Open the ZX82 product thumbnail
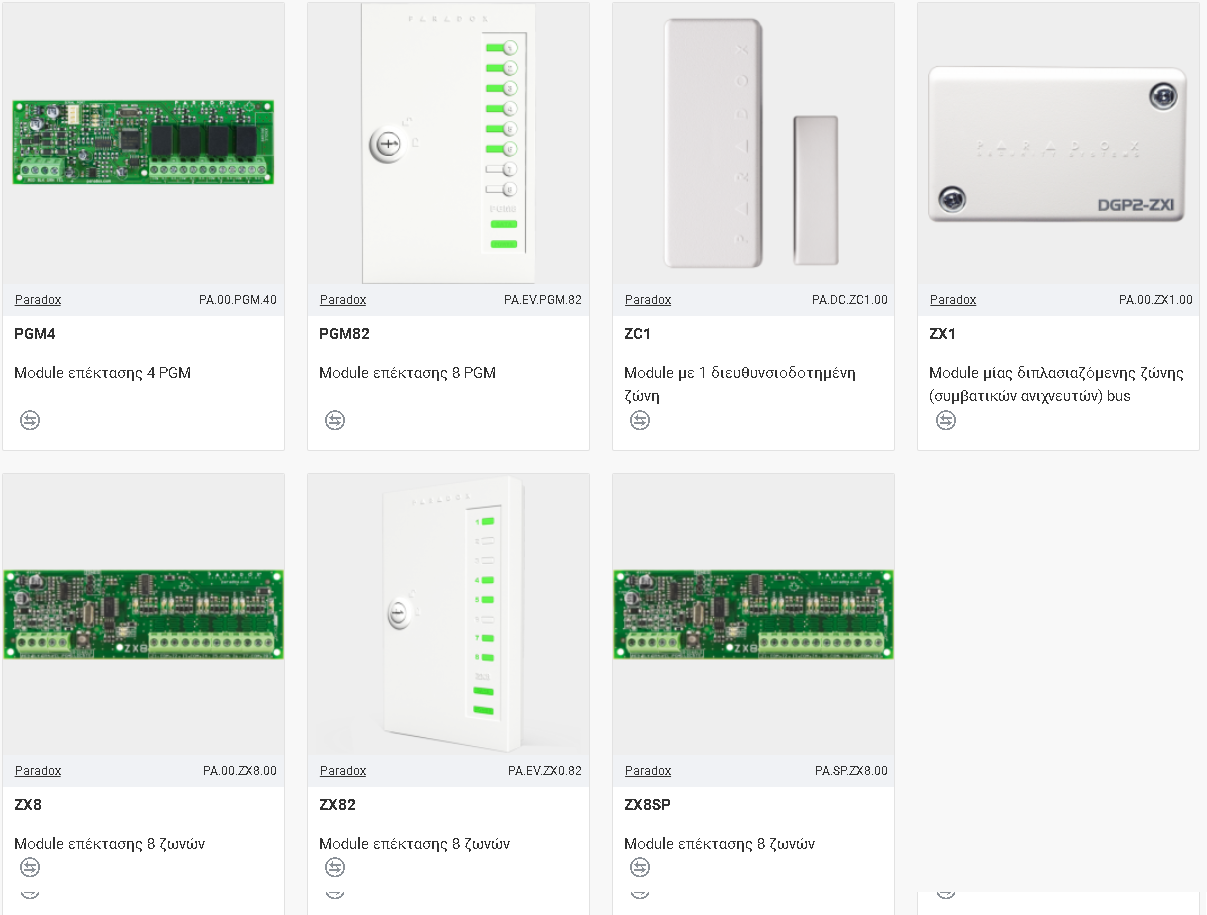 pos(448,614)
